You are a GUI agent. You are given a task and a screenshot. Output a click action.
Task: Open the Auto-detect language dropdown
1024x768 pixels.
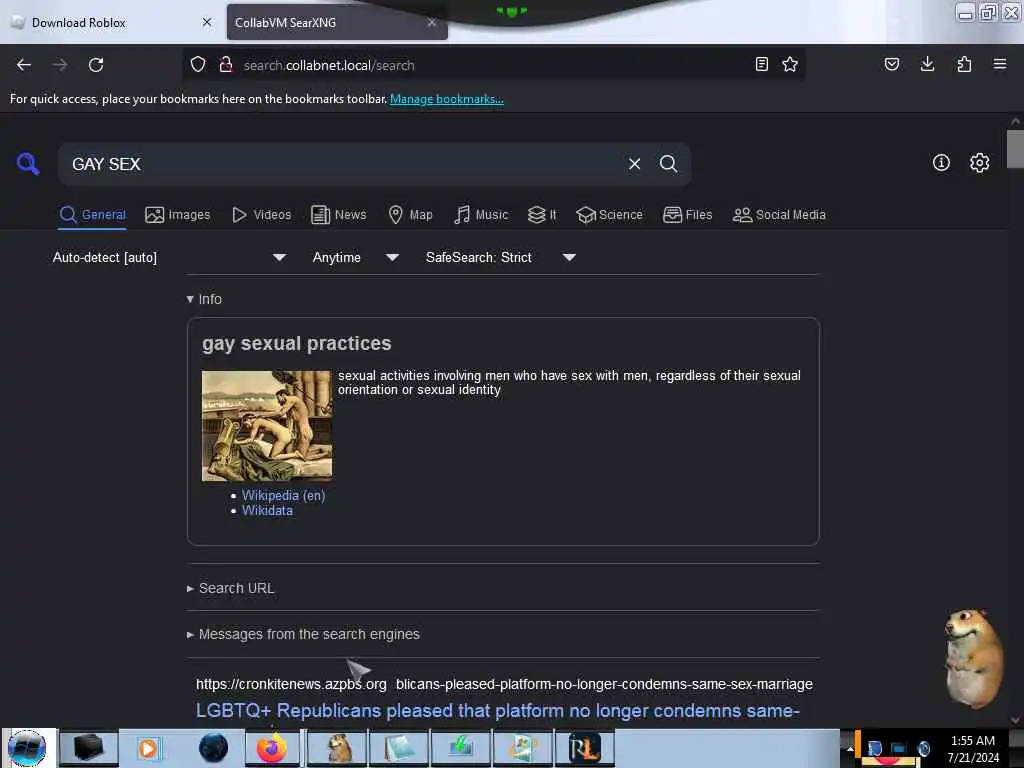click(169, 257)
